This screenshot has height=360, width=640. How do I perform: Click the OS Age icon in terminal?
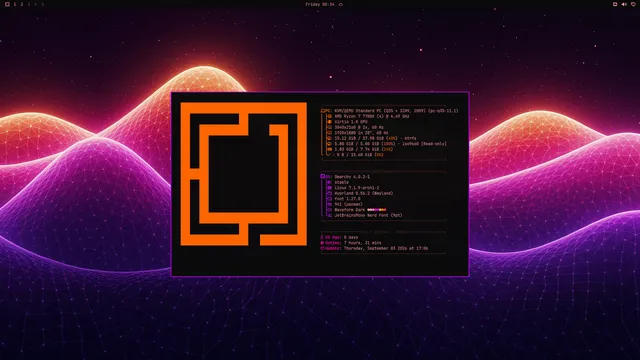click(x=322, y=237)
